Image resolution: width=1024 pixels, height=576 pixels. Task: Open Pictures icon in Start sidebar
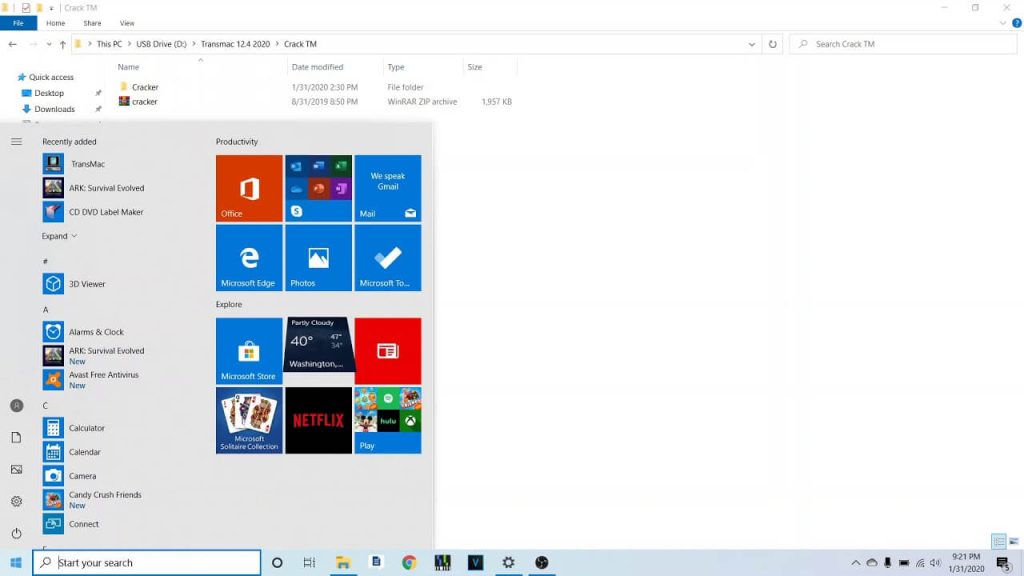point(16,470)
